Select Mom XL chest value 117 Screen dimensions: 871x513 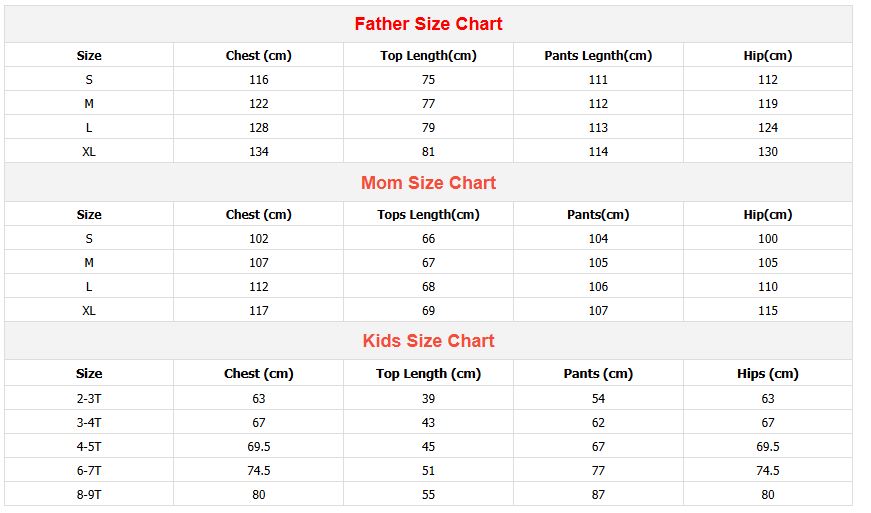point(259,311)
